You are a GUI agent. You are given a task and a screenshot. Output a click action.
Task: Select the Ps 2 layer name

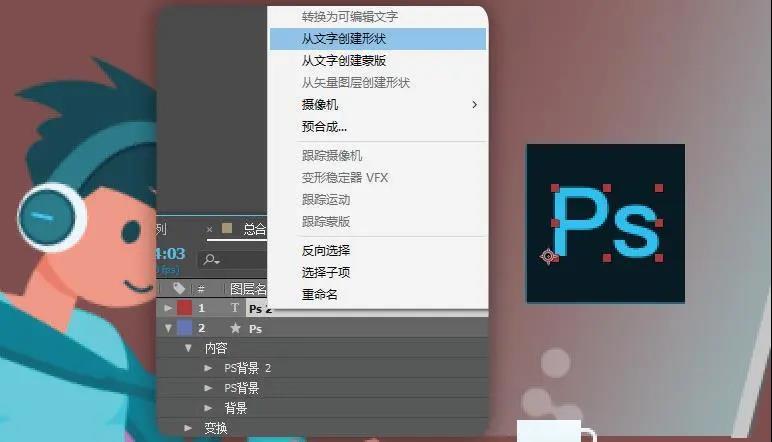260,309
